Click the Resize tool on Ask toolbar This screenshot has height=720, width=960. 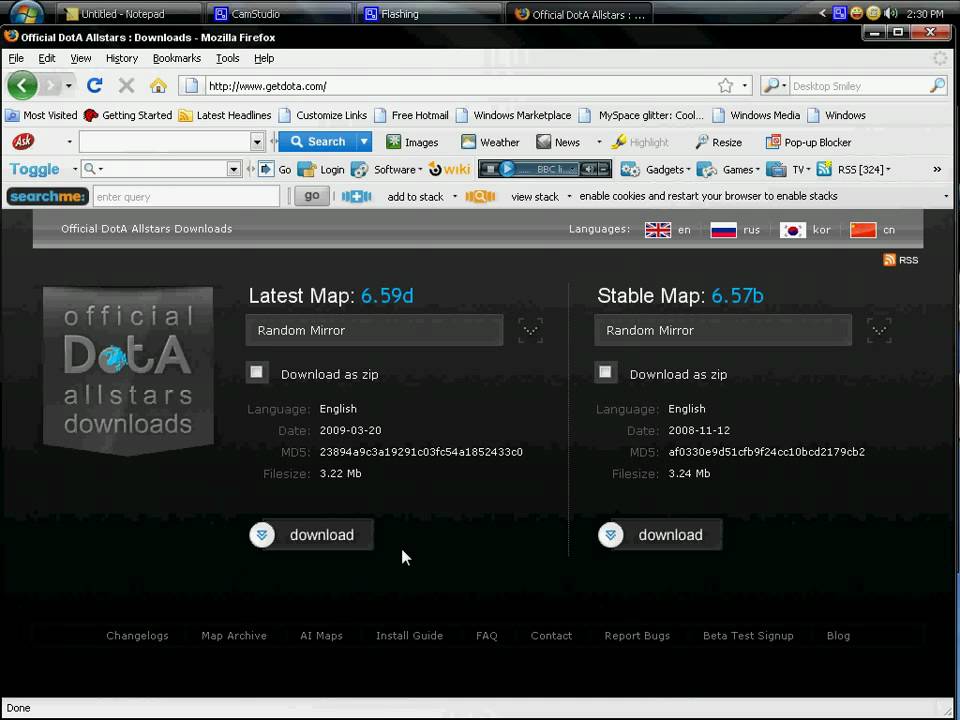click(x=719, y=142)
